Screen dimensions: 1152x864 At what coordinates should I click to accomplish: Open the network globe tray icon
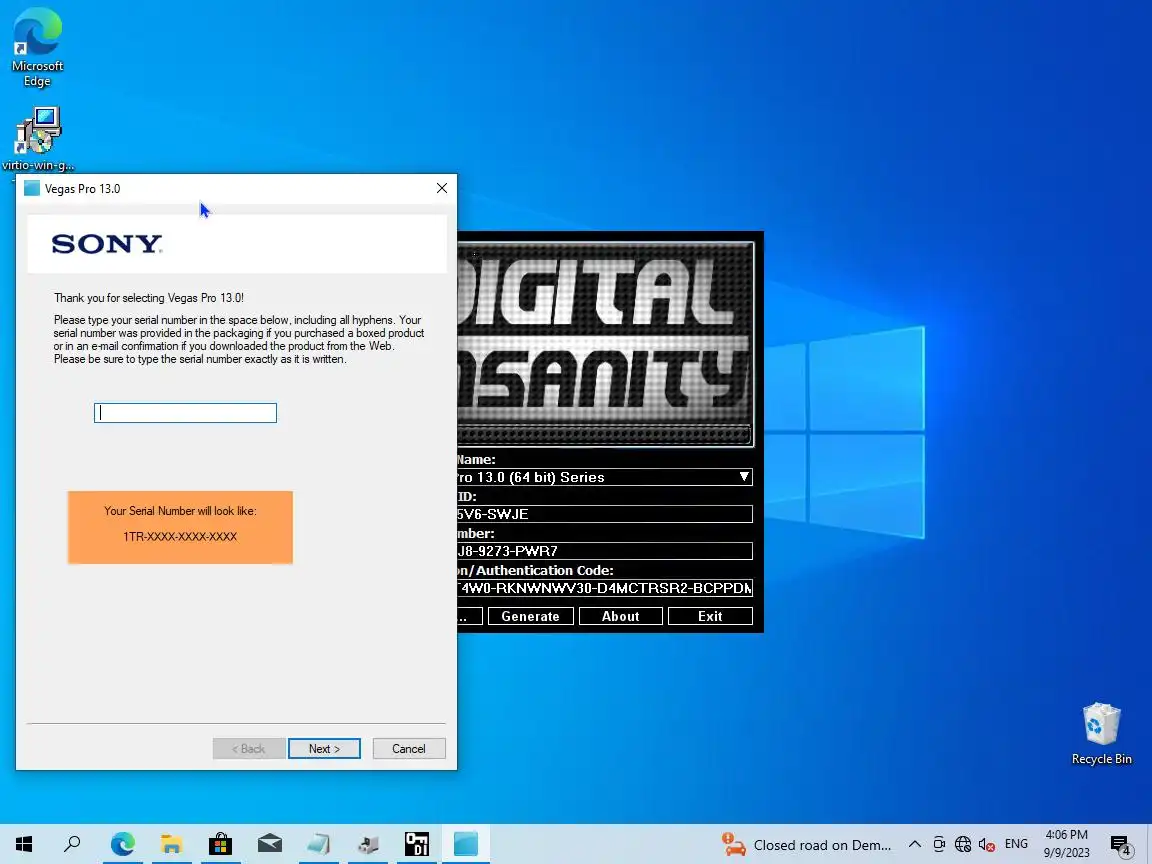963,844
